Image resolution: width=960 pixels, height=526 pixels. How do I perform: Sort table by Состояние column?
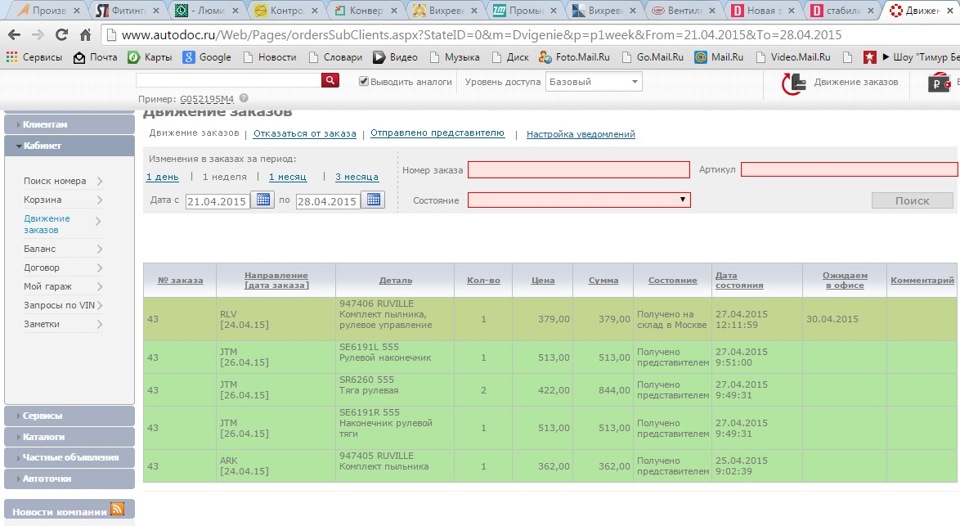[672, 280]
